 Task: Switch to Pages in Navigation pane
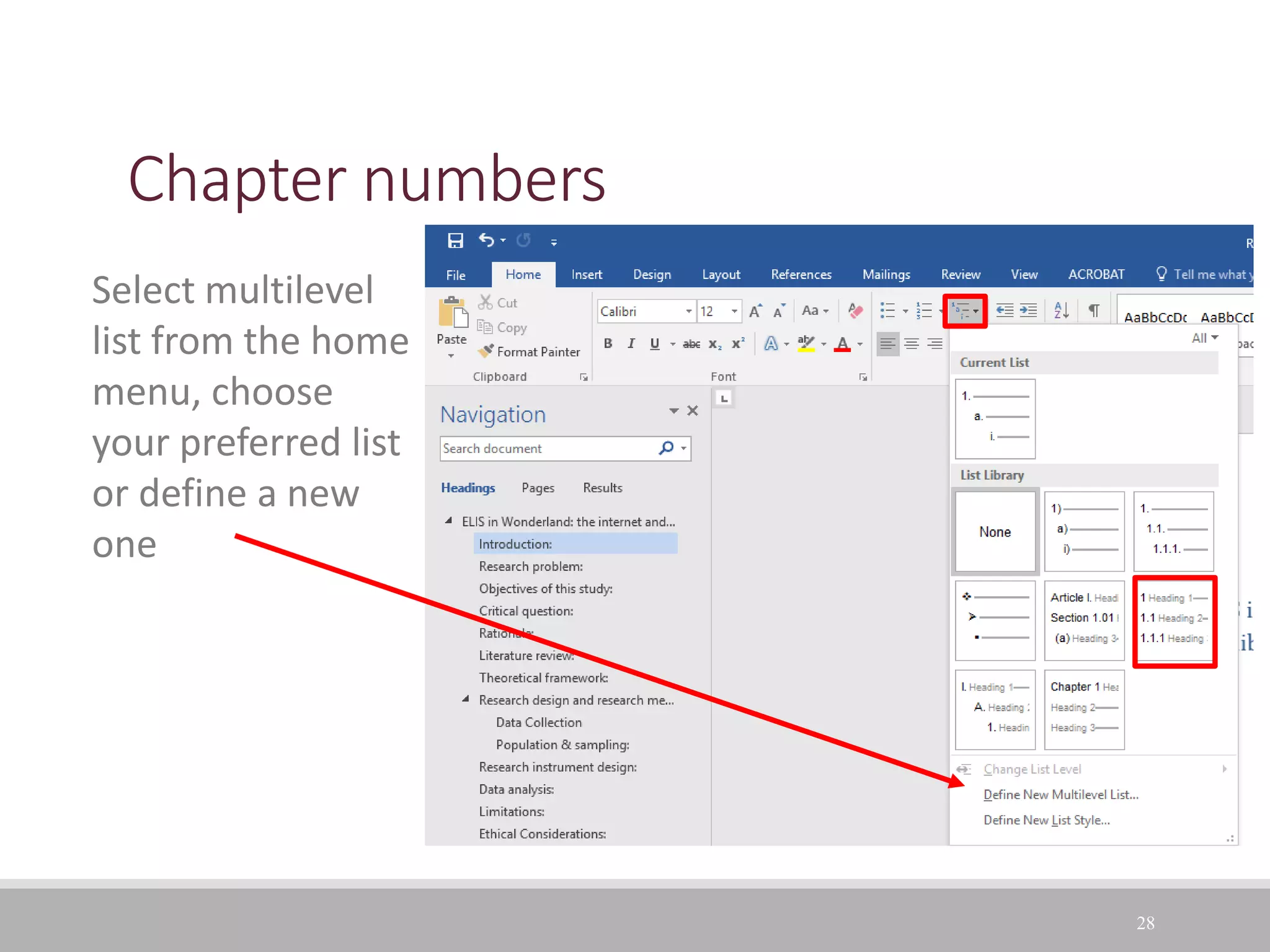(538, 488)
